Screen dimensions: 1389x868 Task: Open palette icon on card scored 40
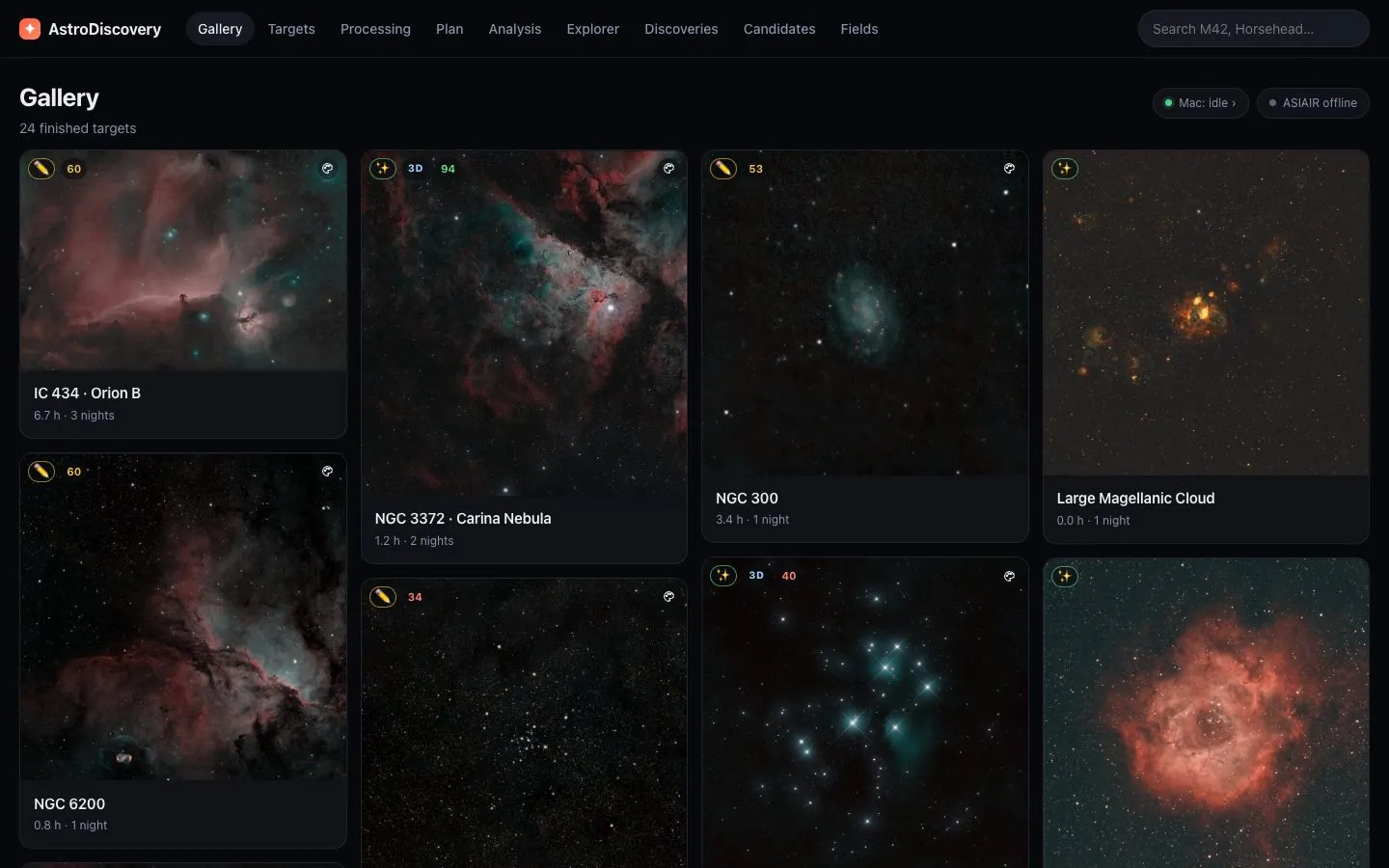coord(1009,576)
